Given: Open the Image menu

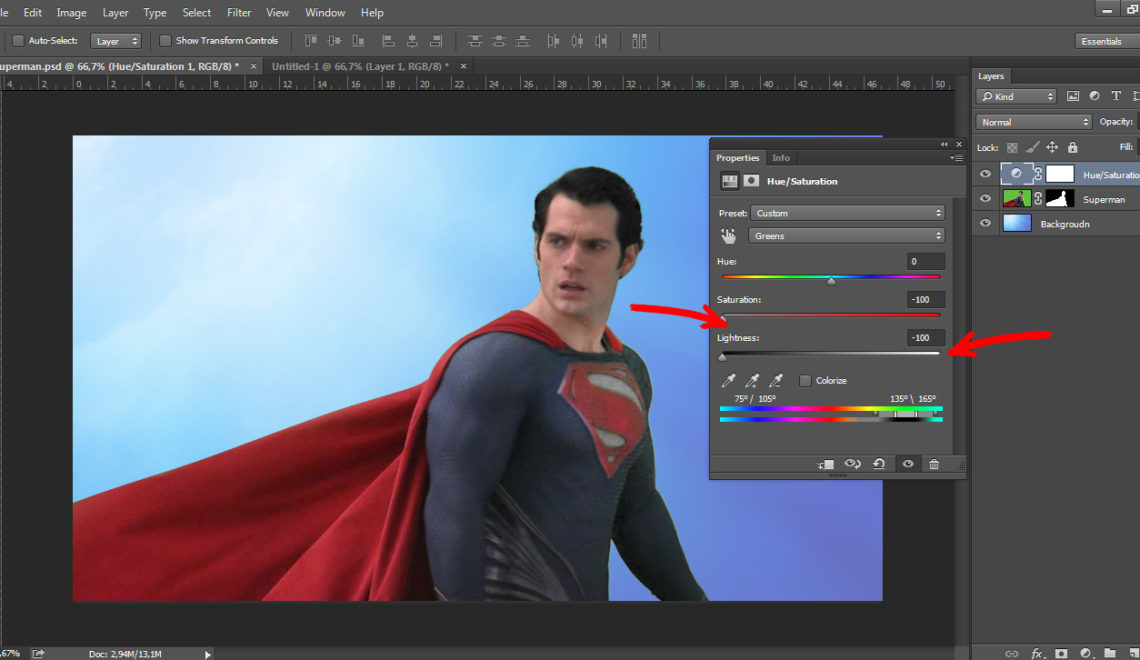Looking at the screenshot, I should point(71,13).
